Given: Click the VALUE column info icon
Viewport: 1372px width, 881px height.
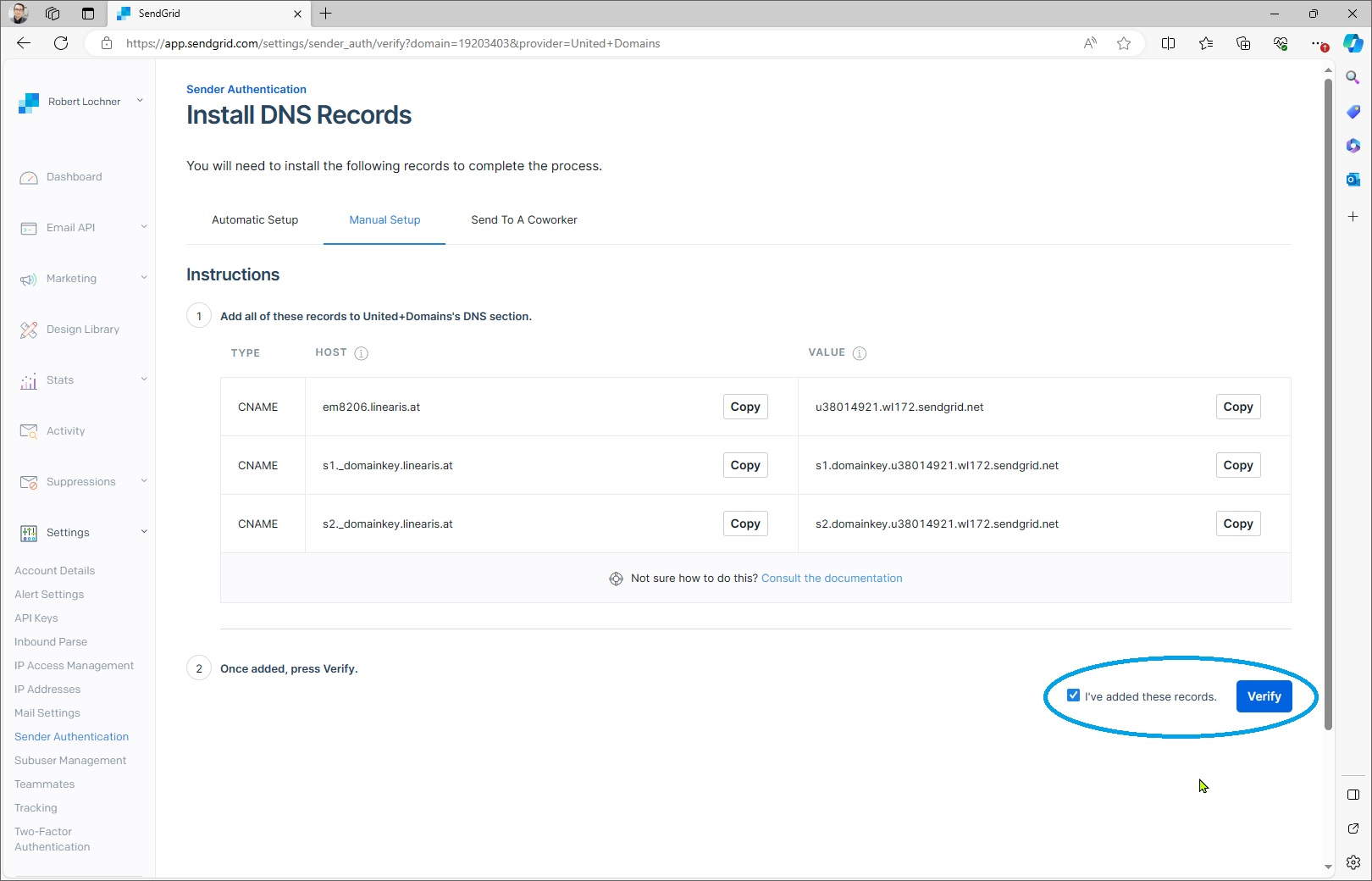Looking at the screenshot, I should [859, 353].
